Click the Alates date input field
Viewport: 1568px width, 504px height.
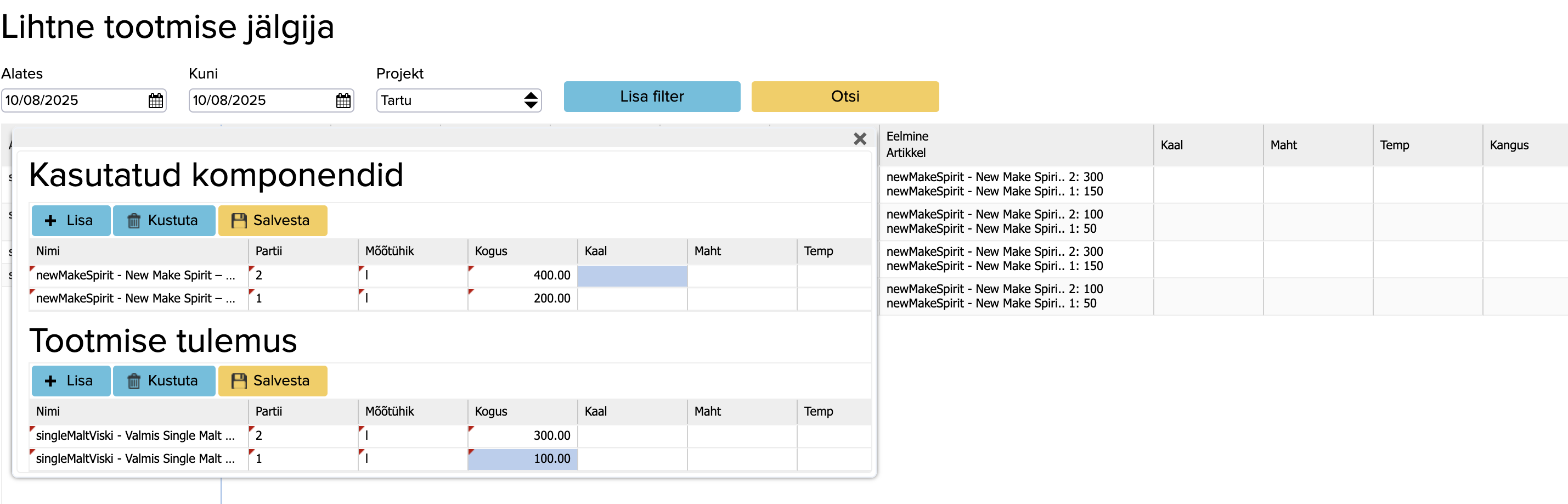(x=73, y=100)
